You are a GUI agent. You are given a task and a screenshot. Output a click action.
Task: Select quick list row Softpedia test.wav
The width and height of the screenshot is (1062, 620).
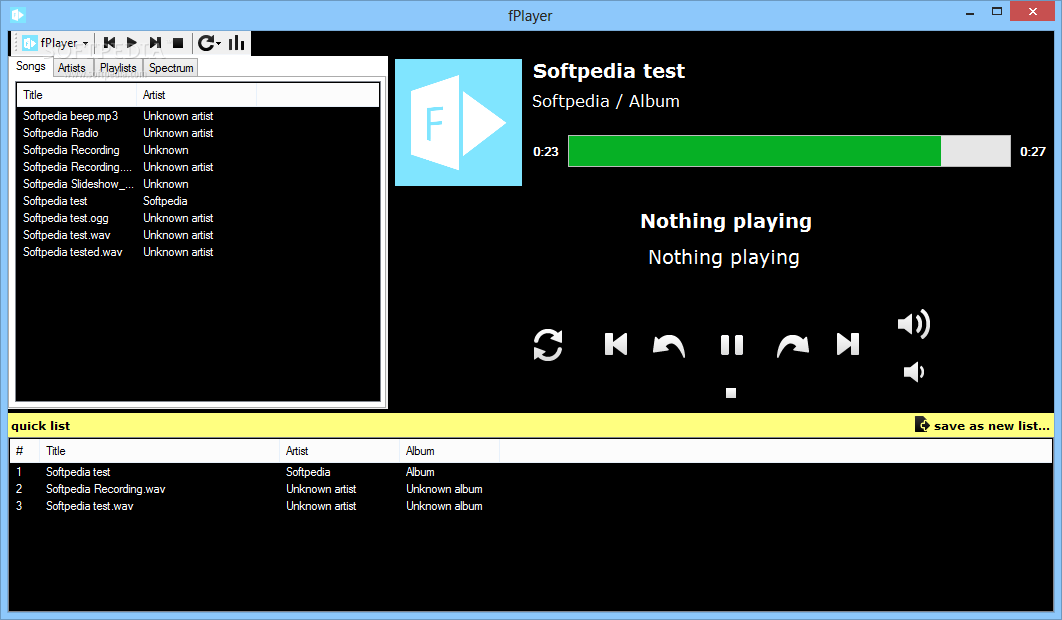[531, 505]
